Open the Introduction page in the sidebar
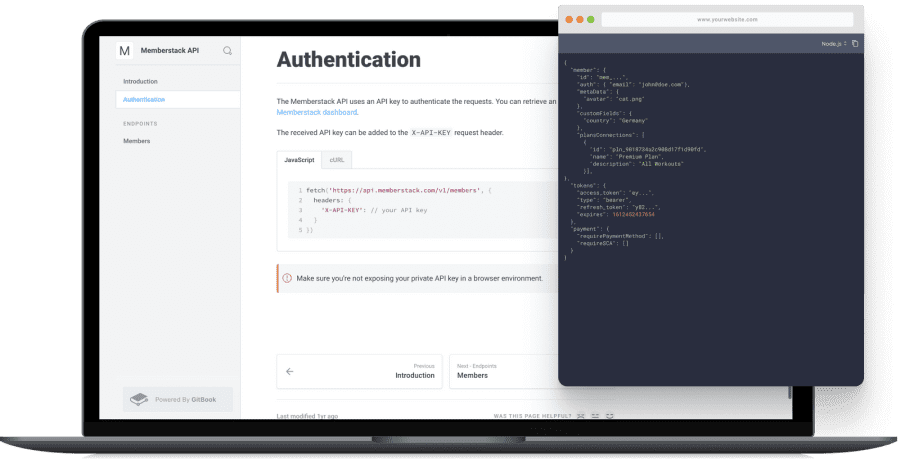This screenshot has height=468, width=900. pos(140,82)
